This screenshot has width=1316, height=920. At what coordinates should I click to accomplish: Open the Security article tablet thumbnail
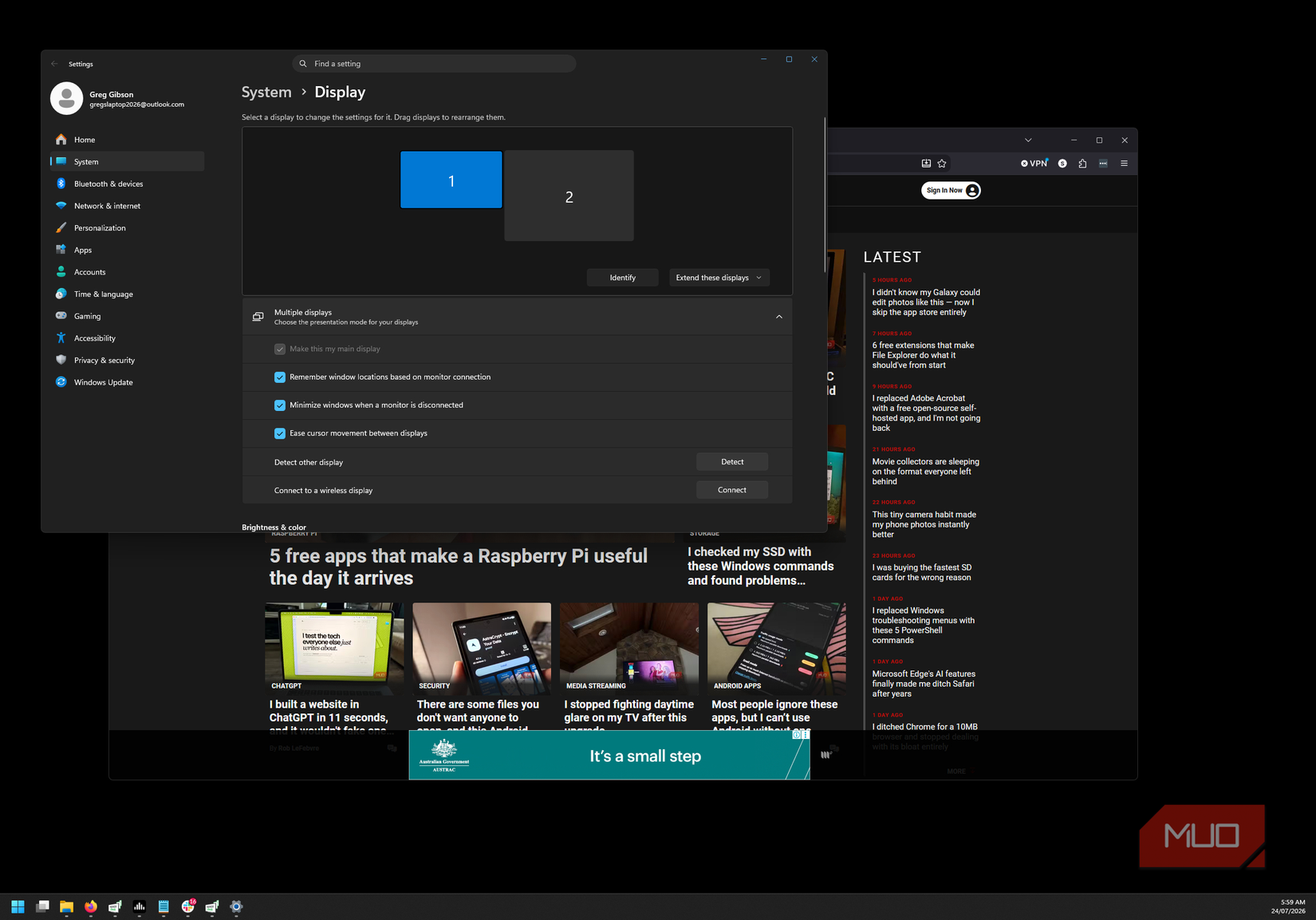coord(482,647)
